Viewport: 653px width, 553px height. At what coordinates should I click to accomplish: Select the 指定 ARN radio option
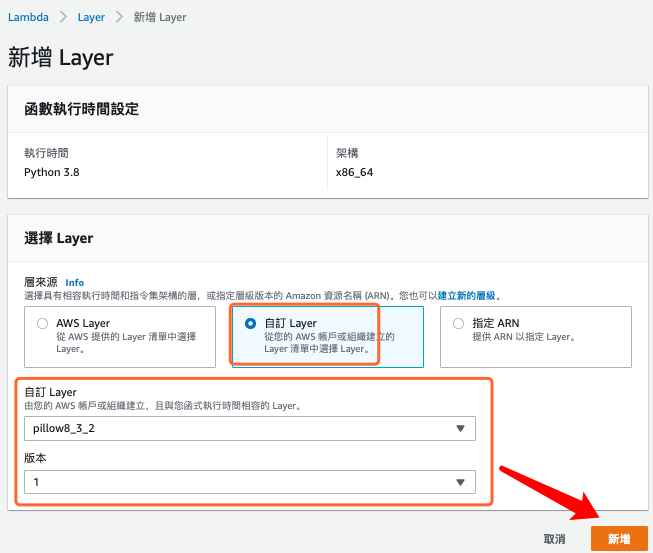click(x=458, y=324)
